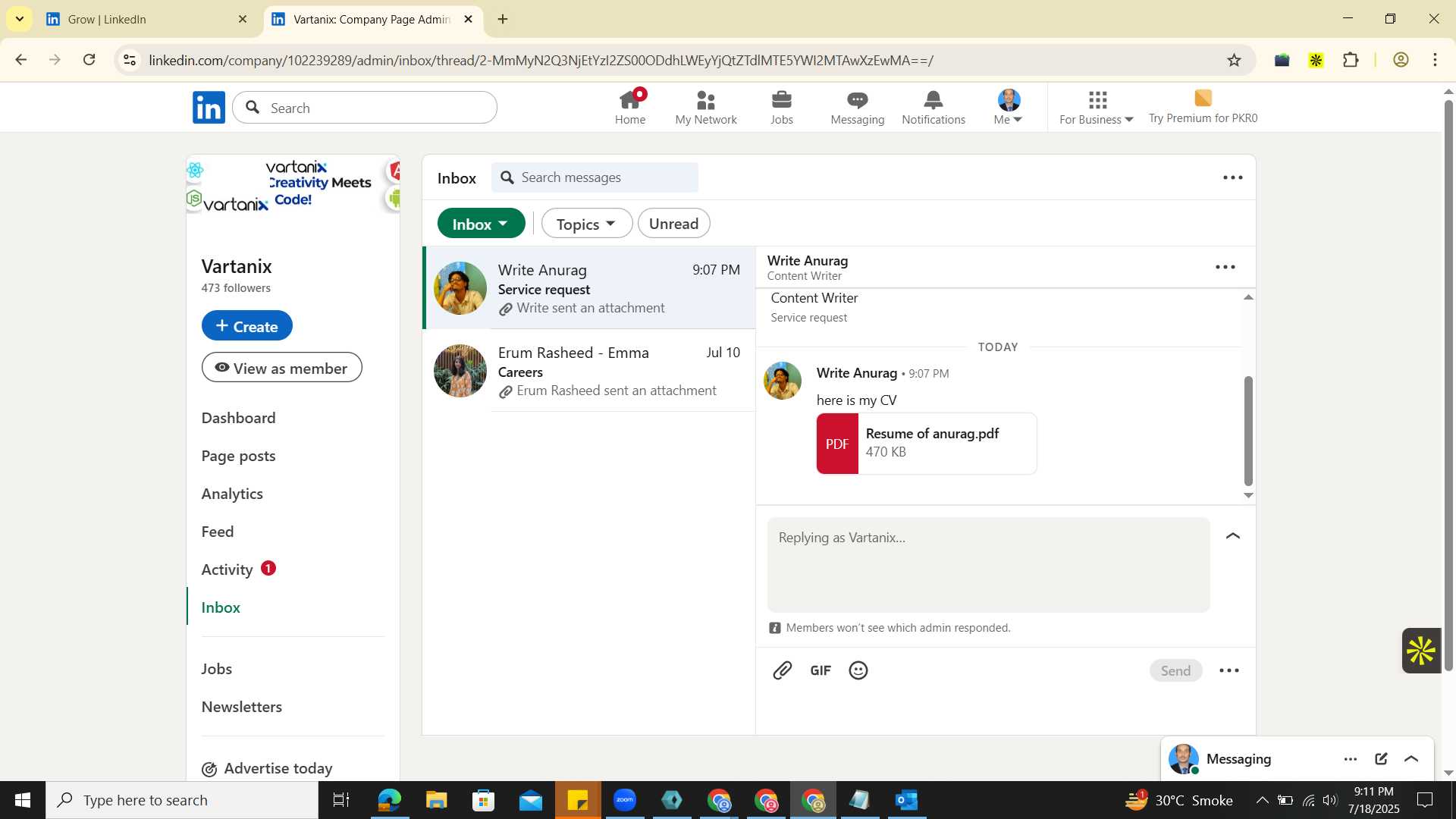Compose new message in Messaging overlay
This screenshot has width=1456, height=819.
pyautogui.click(x=1381, y=759)
